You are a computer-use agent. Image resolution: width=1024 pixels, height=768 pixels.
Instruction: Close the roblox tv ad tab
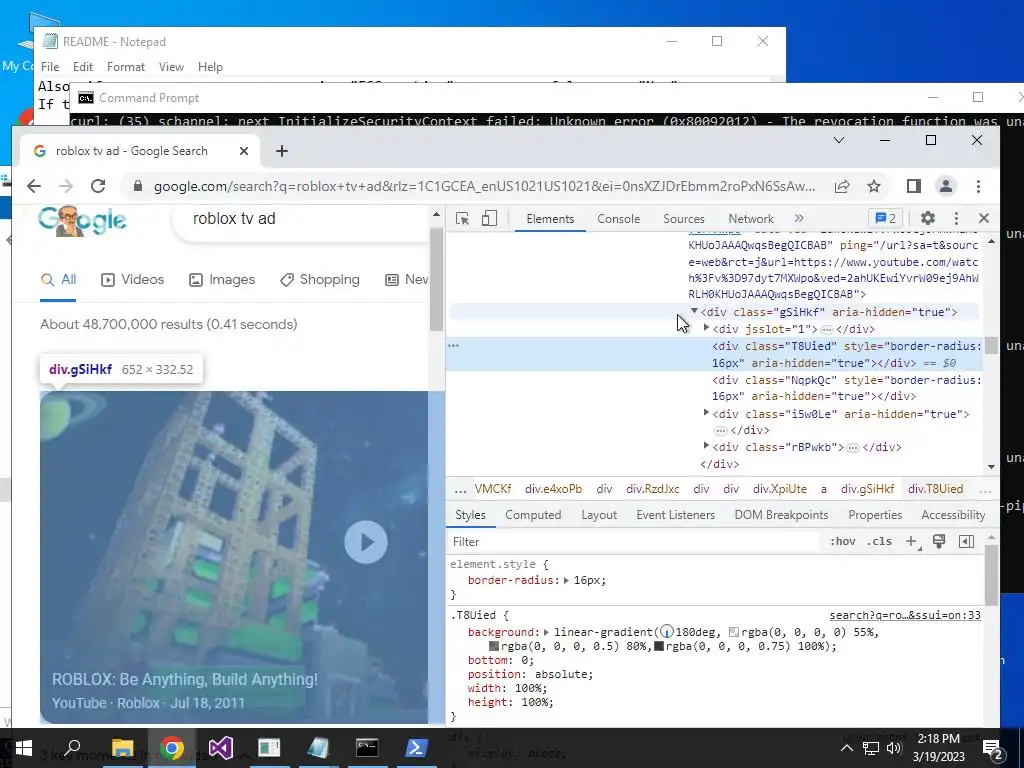click(x=244, y=151)
